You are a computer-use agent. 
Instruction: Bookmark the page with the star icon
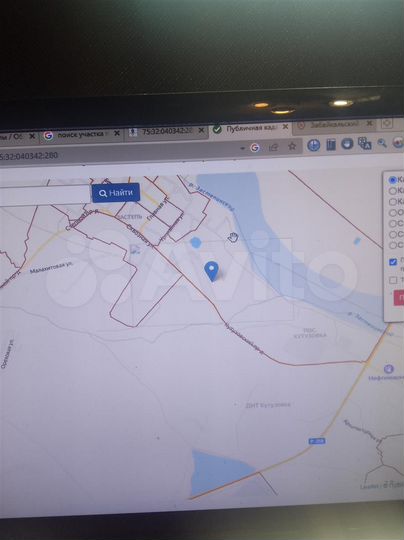tap(292, 146)
